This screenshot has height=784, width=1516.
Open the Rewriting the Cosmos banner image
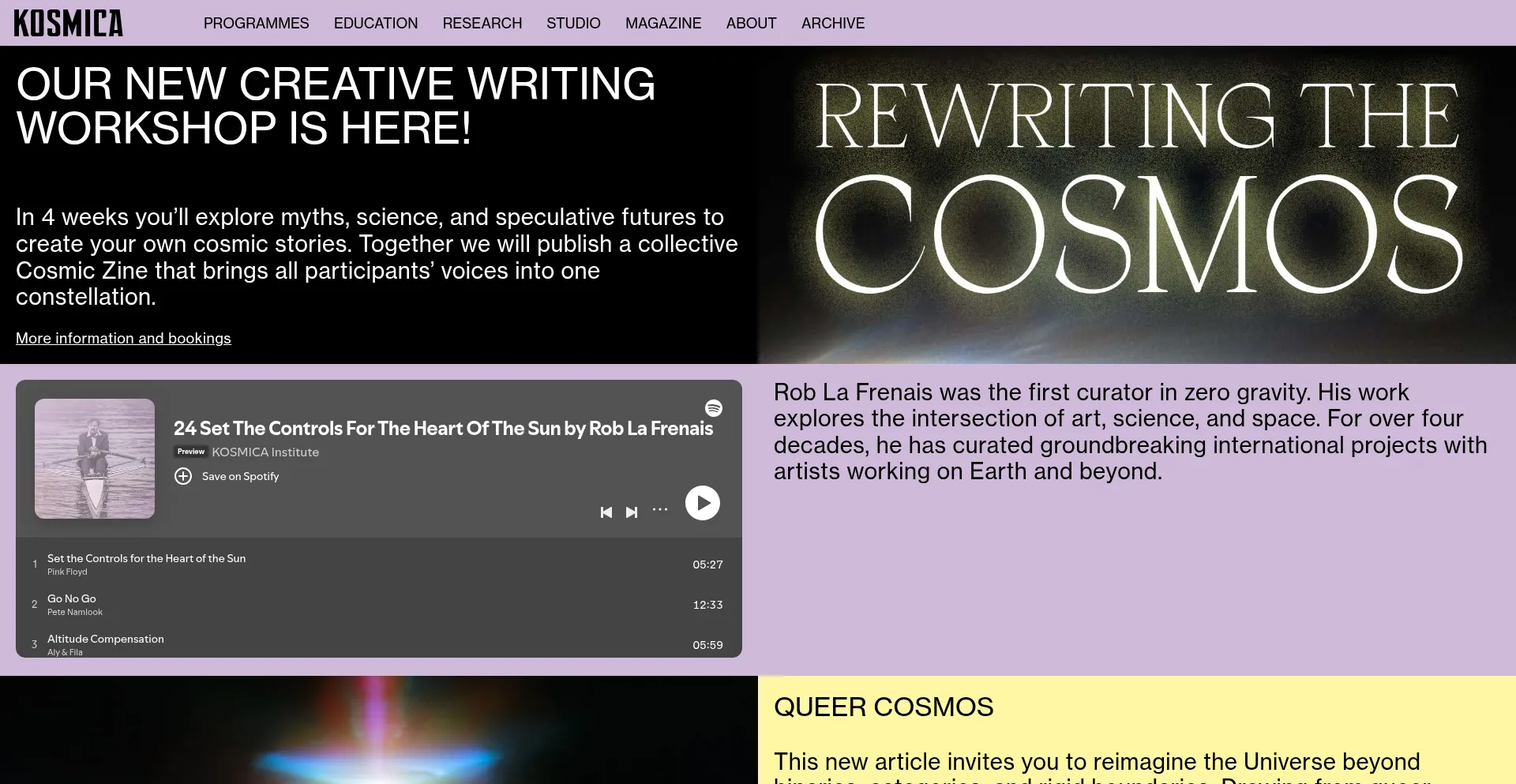1137,204
